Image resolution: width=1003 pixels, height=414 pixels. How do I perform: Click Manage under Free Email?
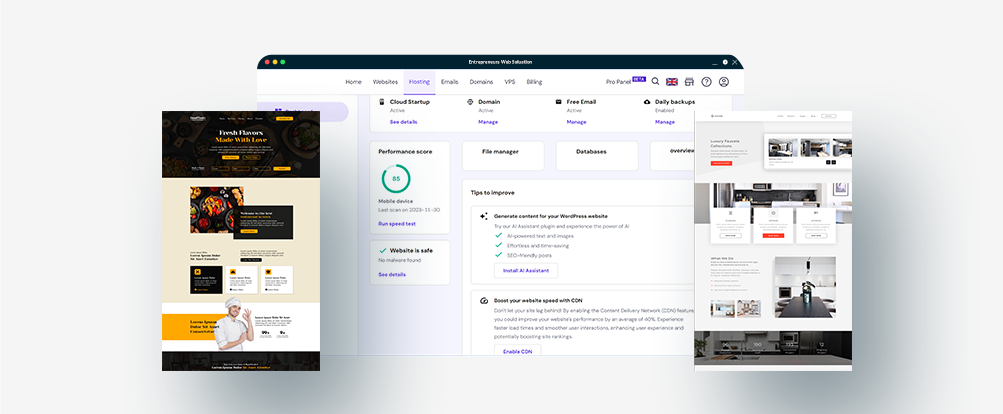click(576, 122)
